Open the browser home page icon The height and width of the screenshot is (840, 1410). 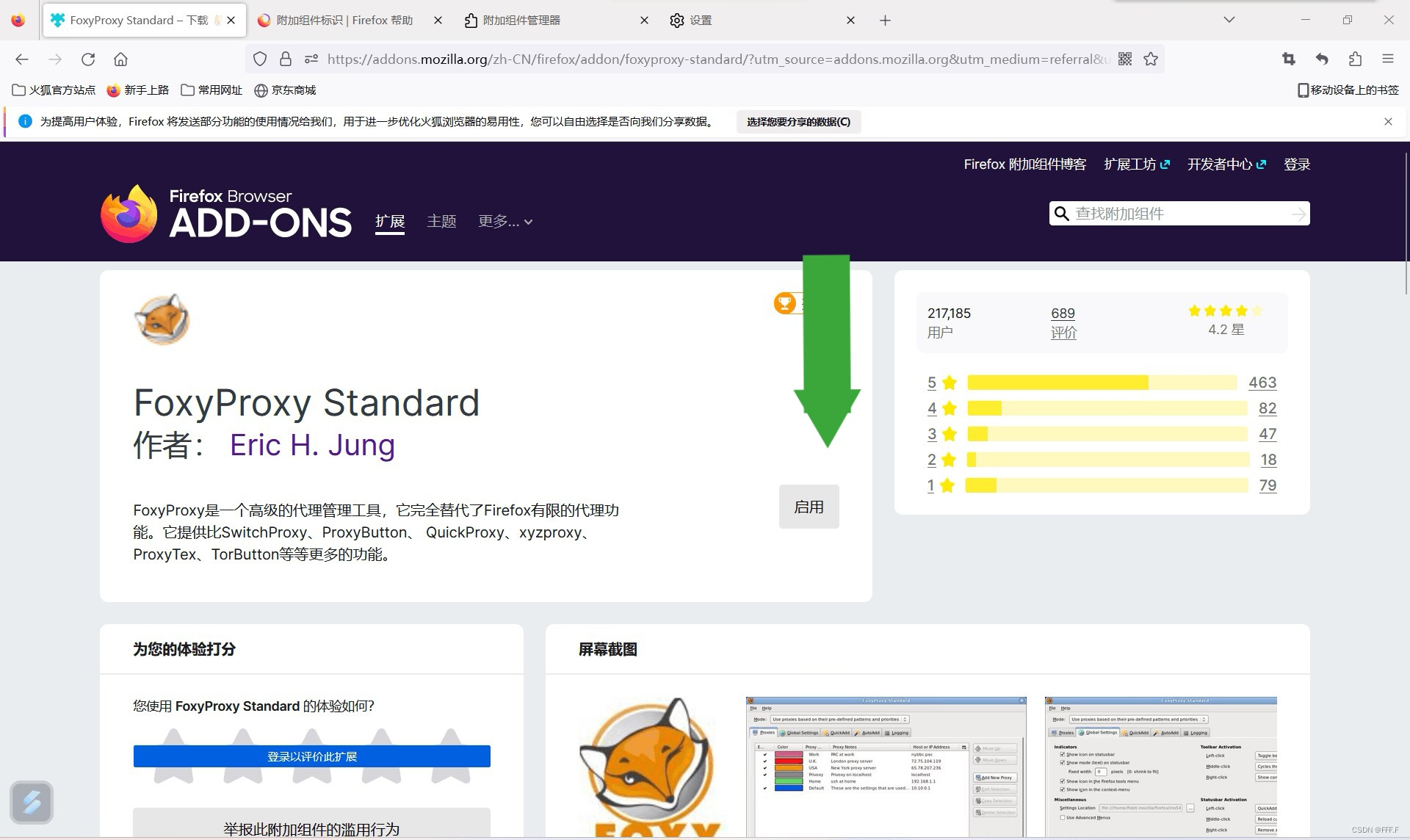pyautogui.click(x=120, y=59)
